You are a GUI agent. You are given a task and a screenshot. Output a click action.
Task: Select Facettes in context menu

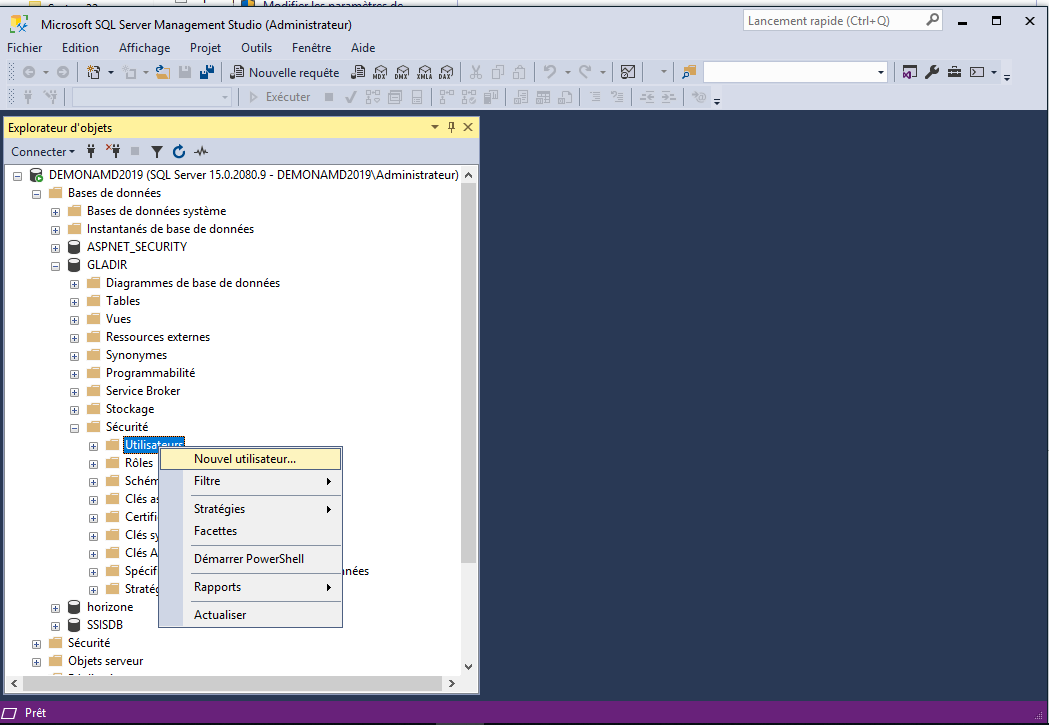point(252,531)
